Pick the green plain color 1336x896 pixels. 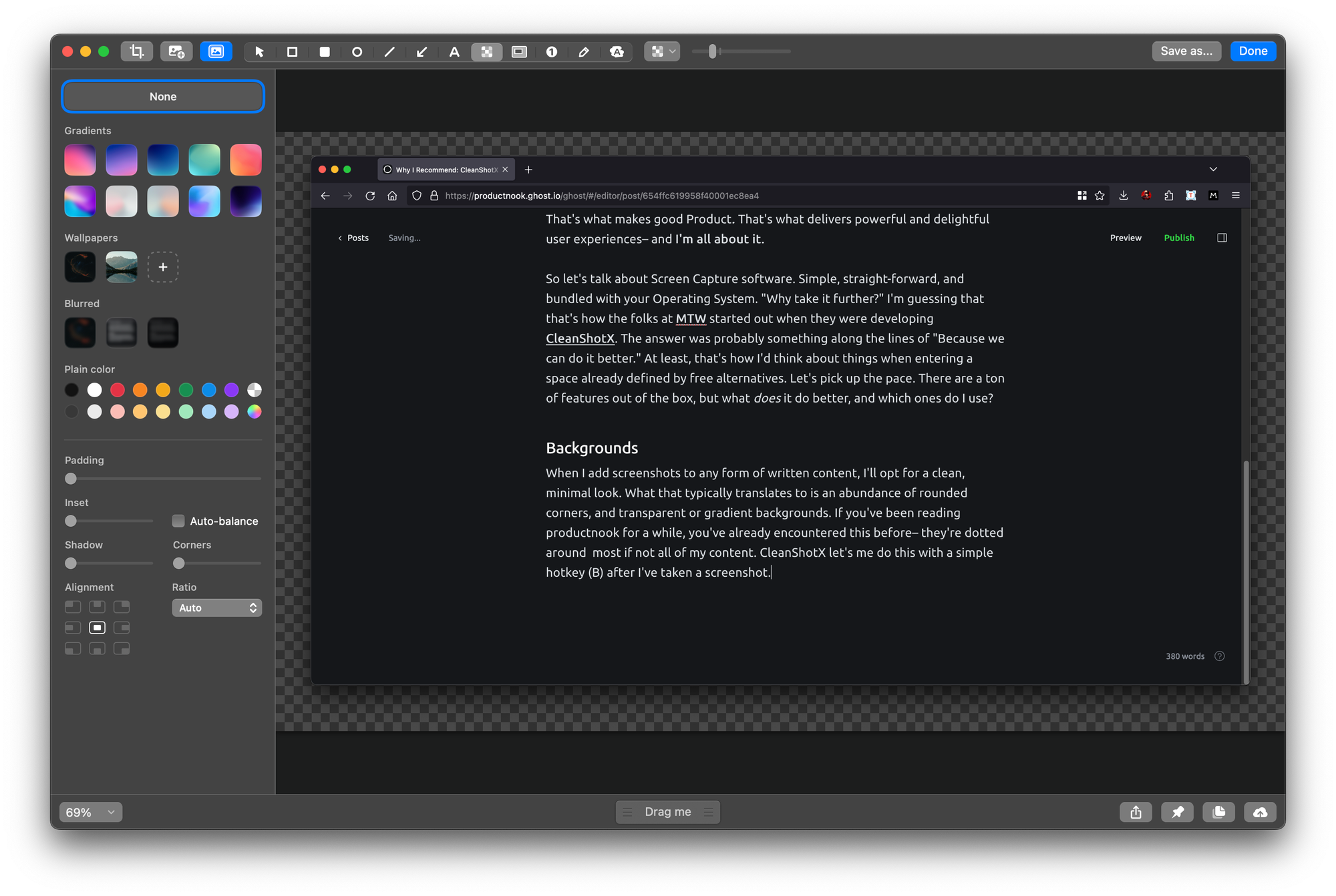[x=186, y=390]
